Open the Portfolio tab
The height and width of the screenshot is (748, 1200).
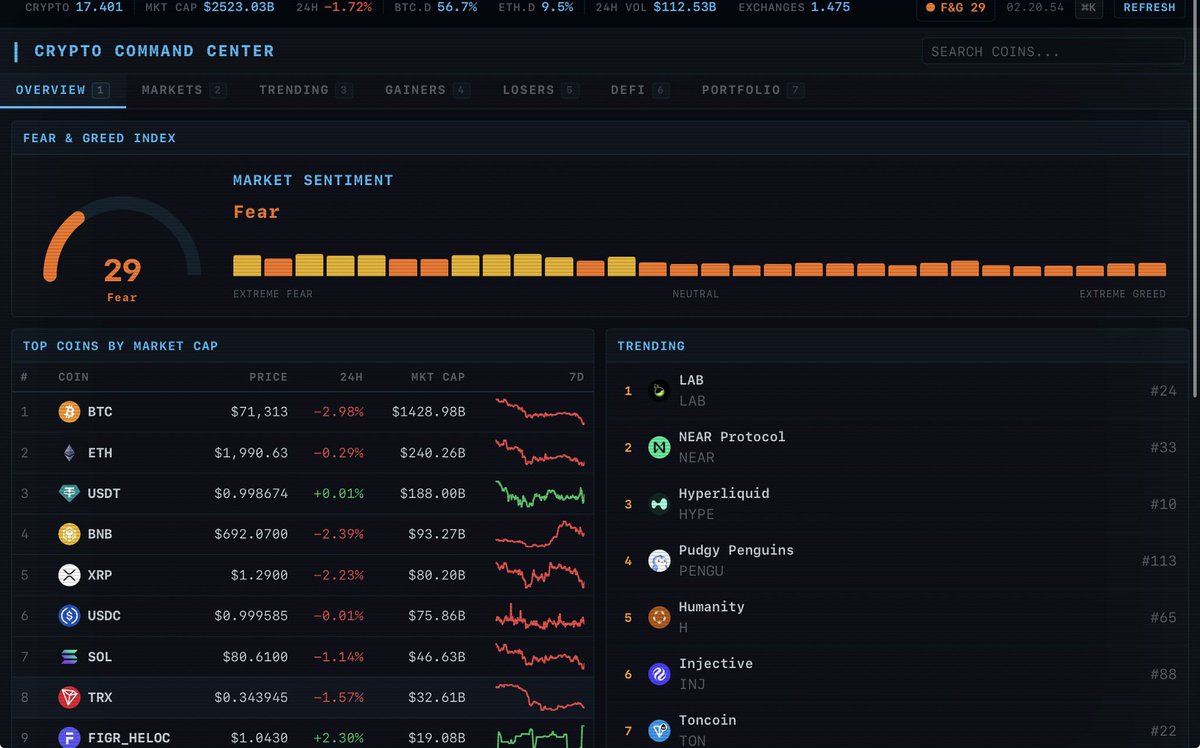[752, 90]
